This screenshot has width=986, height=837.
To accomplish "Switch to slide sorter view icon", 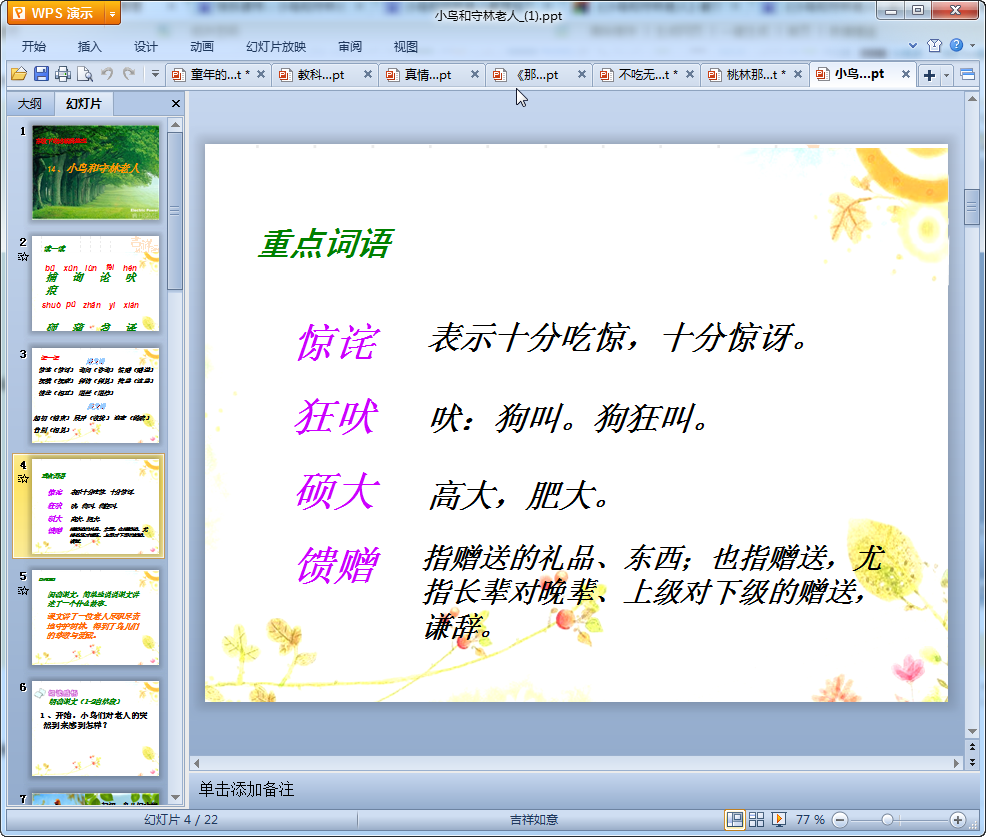I will (x=756, y=819).
